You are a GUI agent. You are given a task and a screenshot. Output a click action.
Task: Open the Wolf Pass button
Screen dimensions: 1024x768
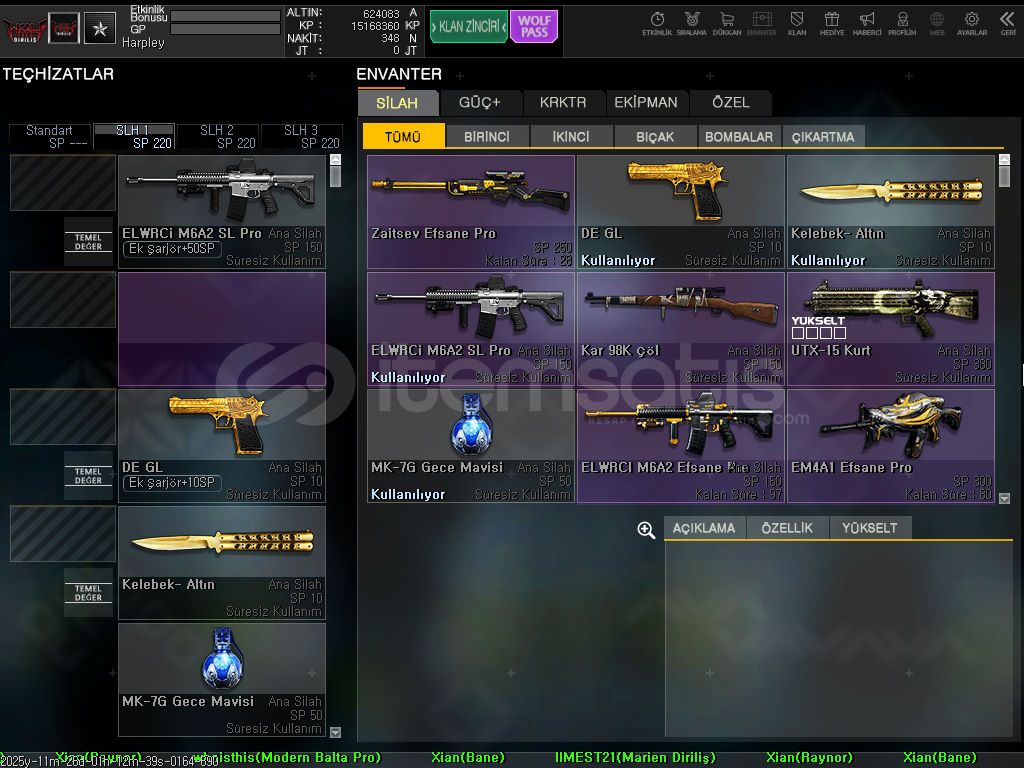click(x=534, y=26)
